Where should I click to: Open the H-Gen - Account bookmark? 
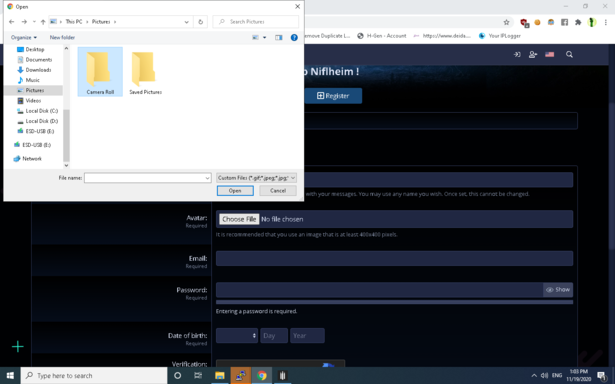[x=382, y=36]
